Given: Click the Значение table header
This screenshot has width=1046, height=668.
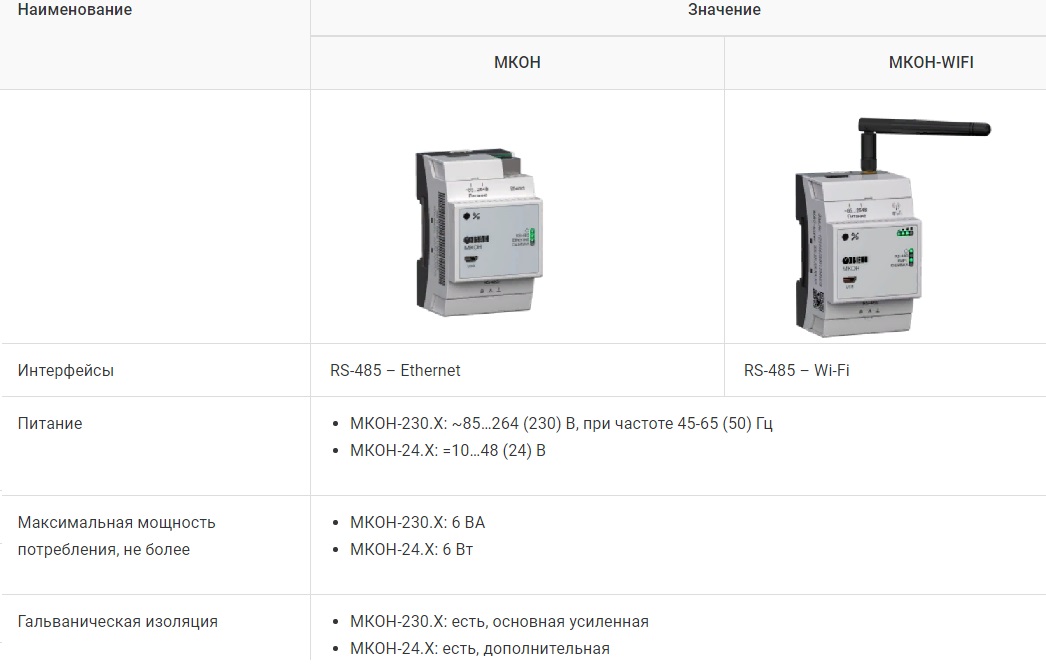Looking at the screenshot, I should (723, 10).
